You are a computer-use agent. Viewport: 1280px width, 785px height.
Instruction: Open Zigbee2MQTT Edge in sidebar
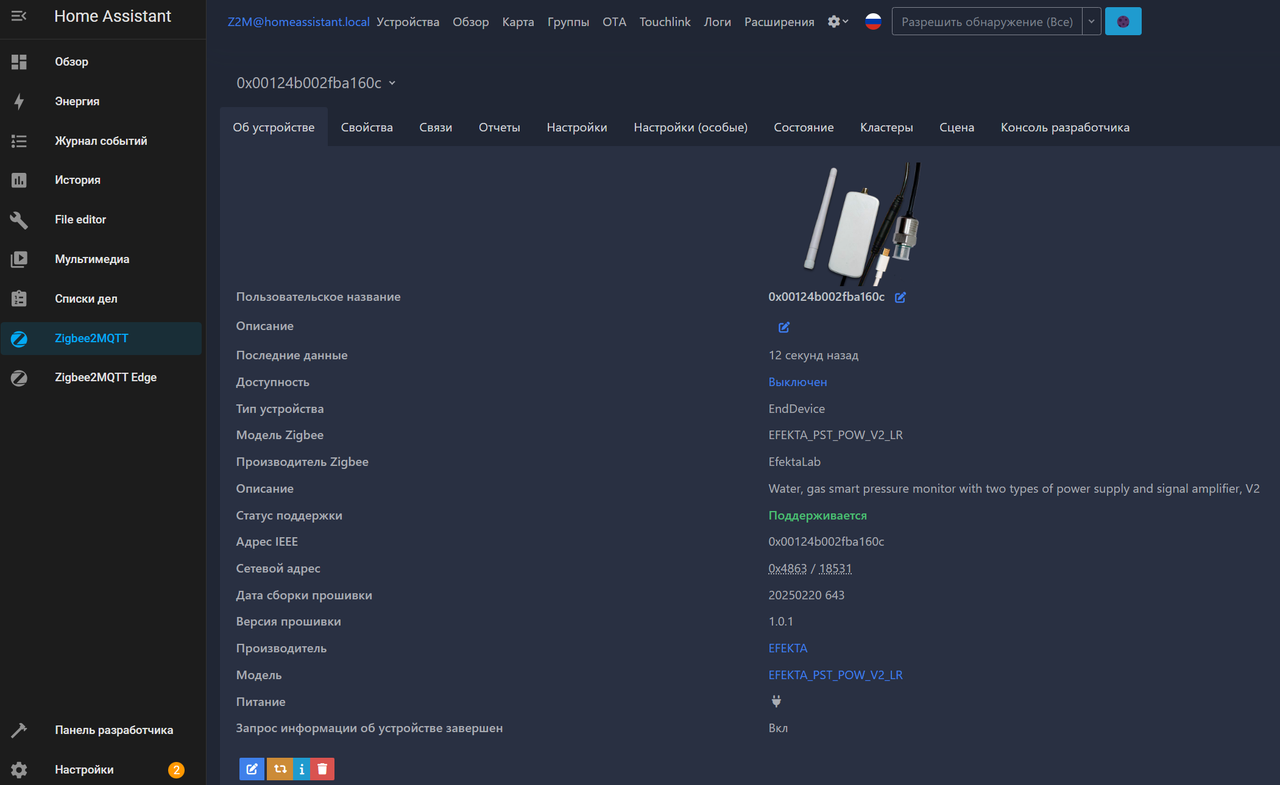102,377
